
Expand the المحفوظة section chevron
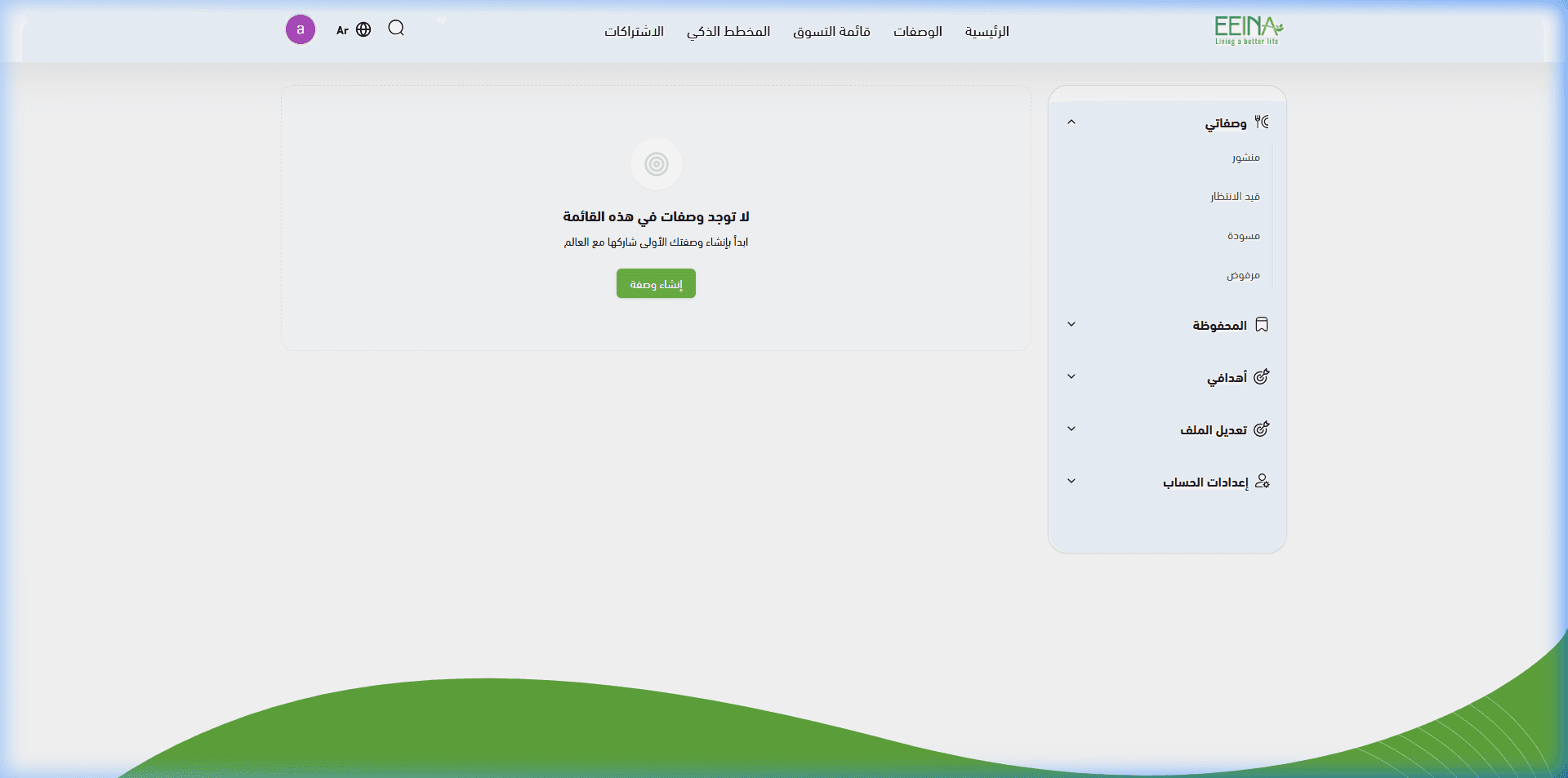1071,325
